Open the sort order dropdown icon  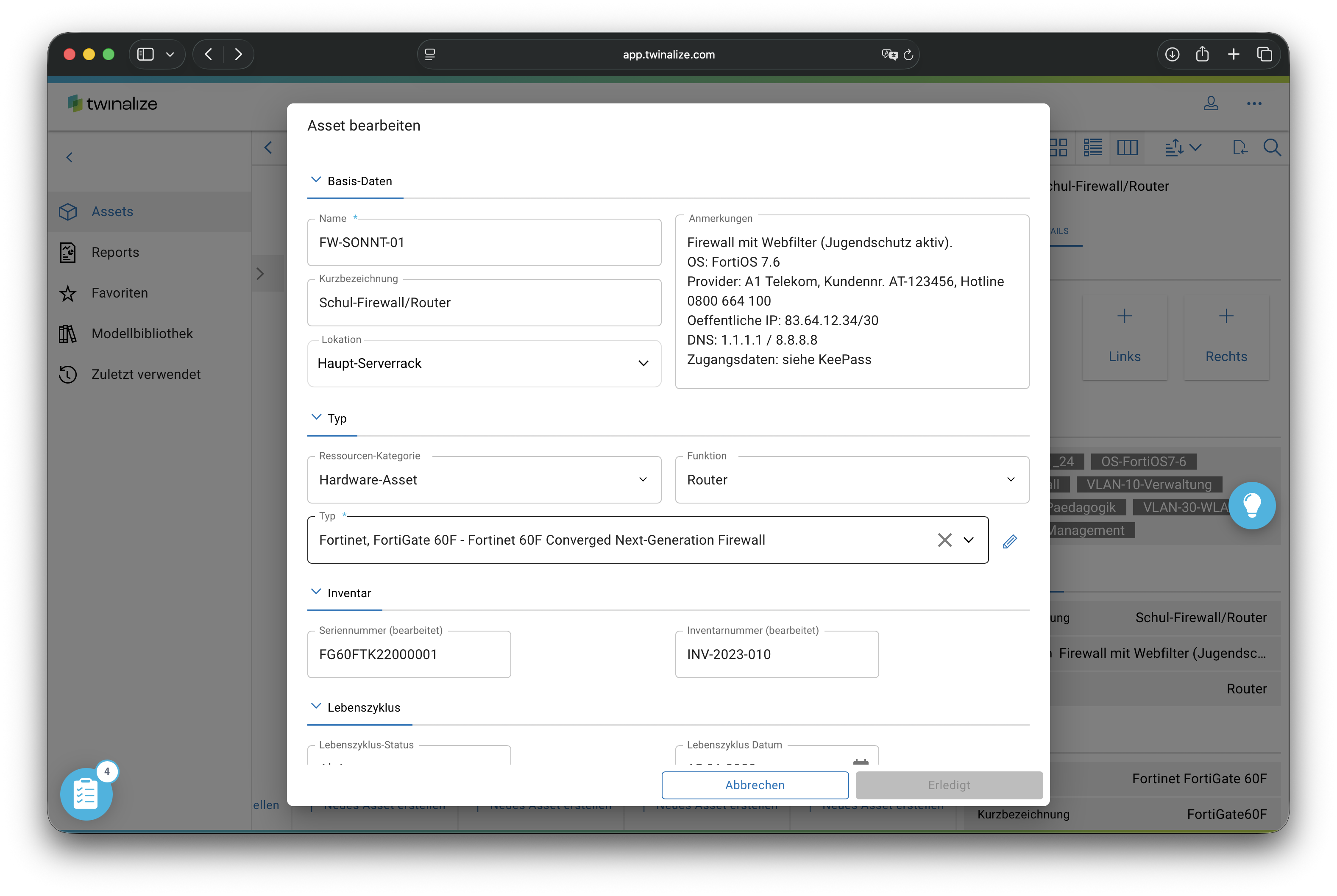click(1183, 147)
